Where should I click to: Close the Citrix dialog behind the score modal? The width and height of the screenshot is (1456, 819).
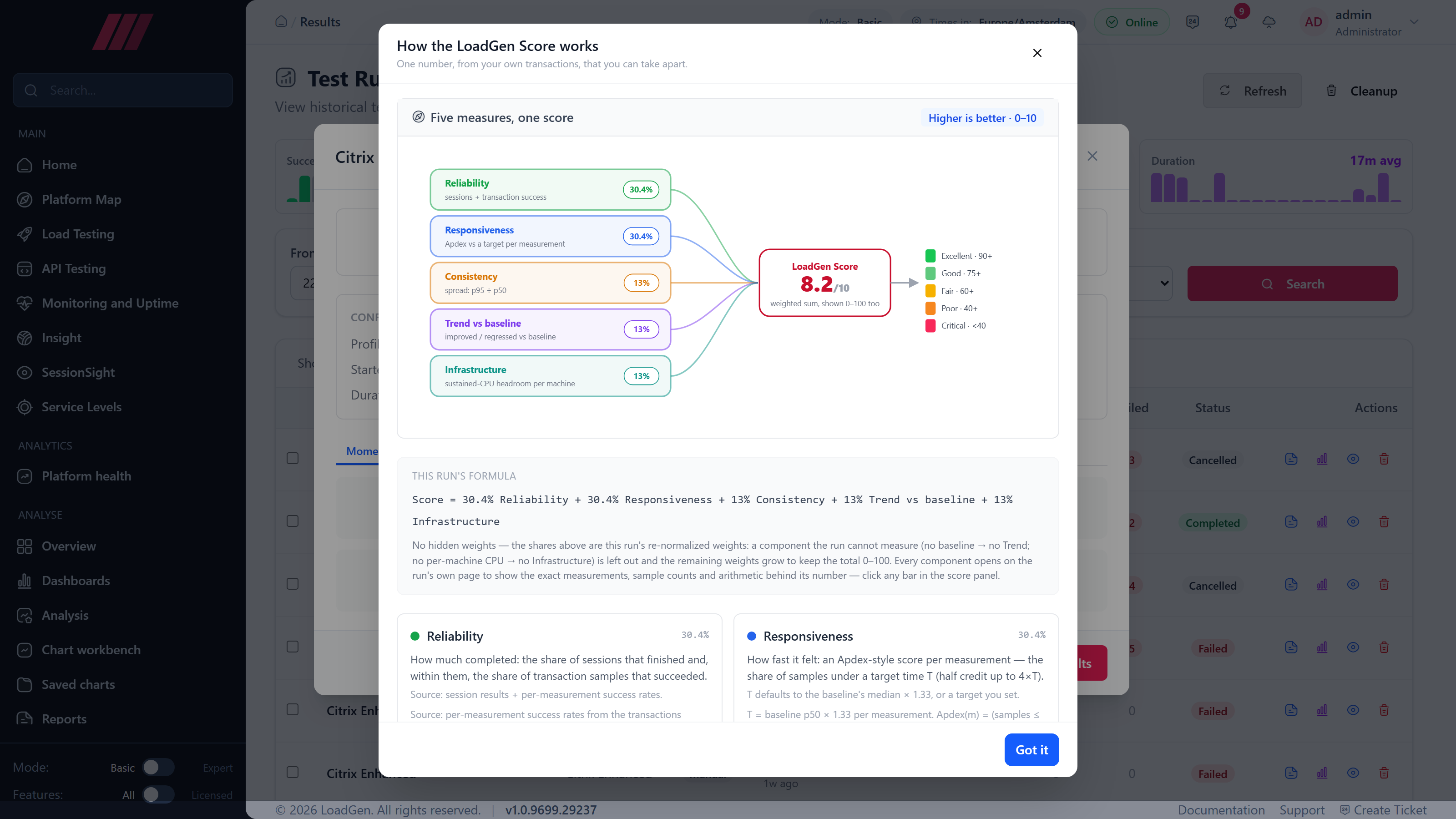[x=1092, y=156]
